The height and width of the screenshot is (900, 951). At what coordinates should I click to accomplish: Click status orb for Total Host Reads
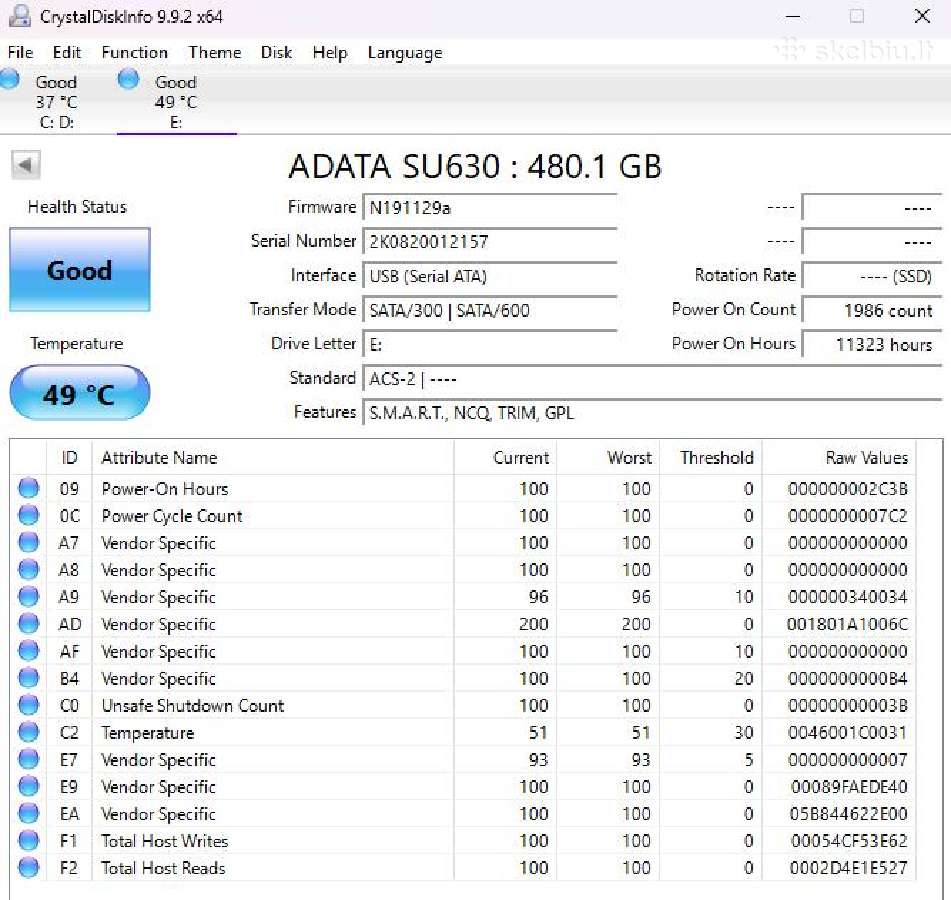tap(29, 867)
